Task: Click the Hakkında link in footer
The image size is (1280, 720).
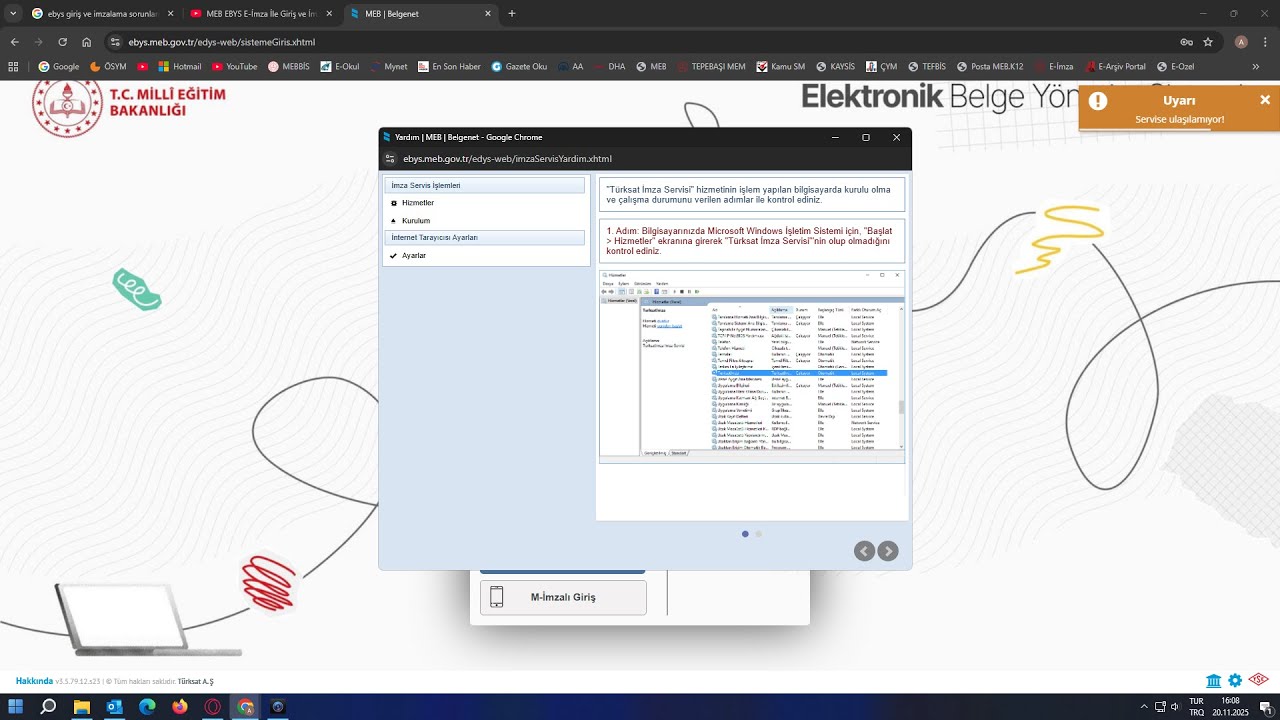Action: pos(34,681)
